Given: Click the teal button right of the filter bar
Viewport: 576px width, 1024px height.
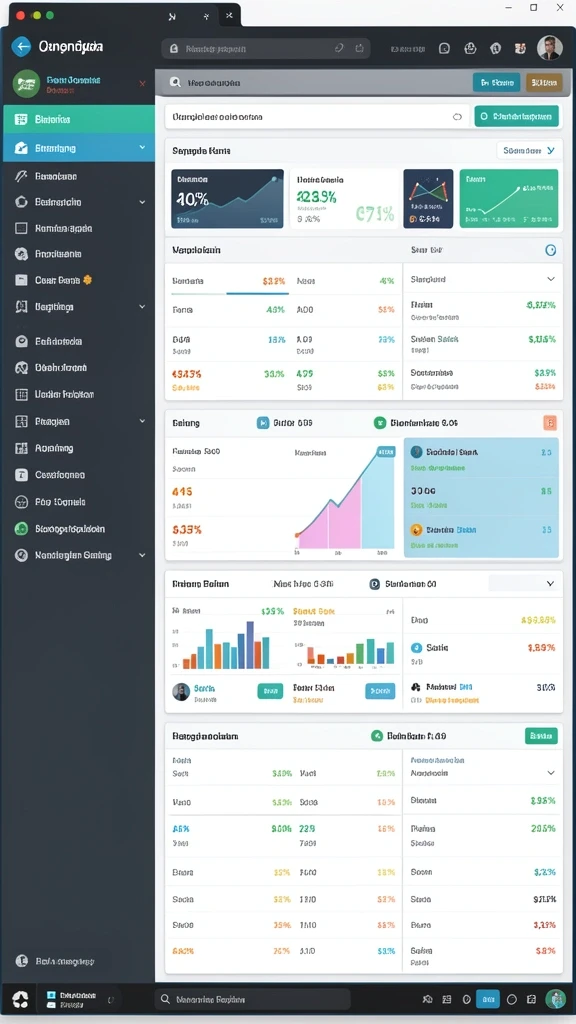Looking at the screenshot, I should (x=517, y=117).
